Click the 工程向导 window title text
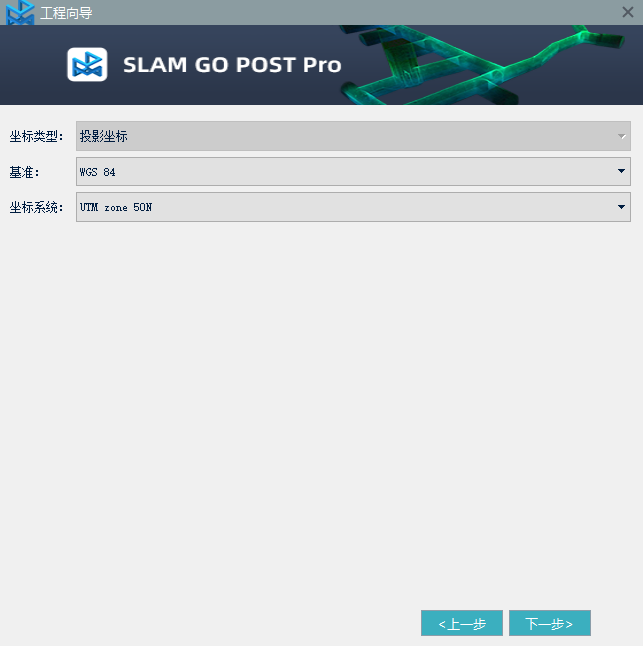 pos(66,13)
